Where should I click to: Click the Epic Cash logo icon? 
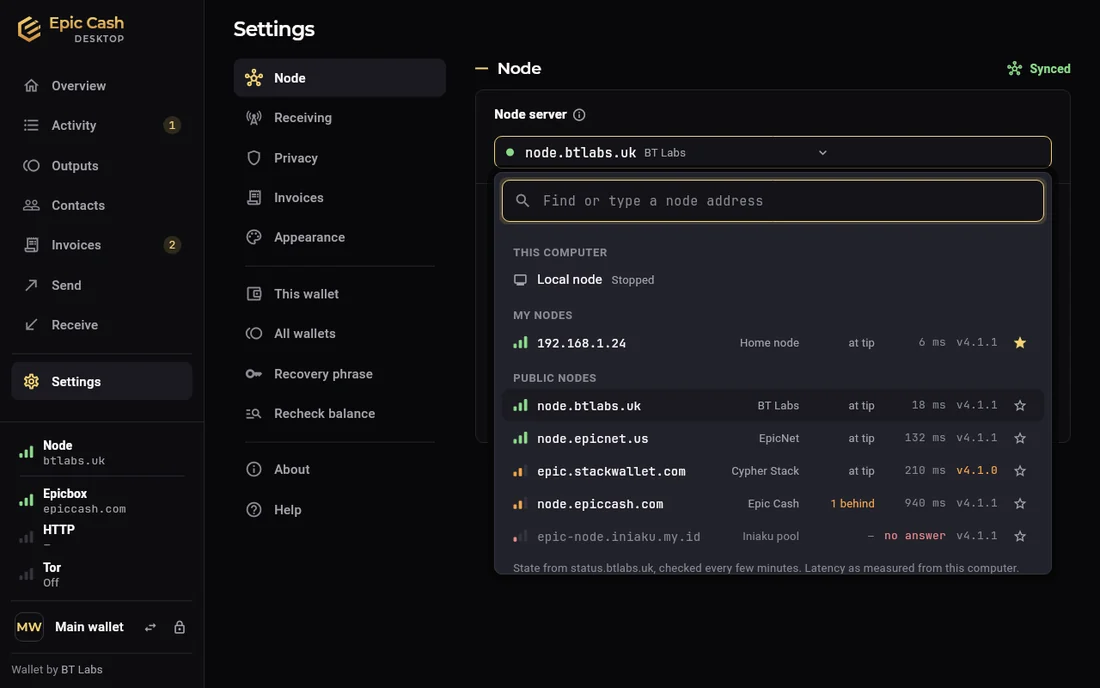[29, 29]
